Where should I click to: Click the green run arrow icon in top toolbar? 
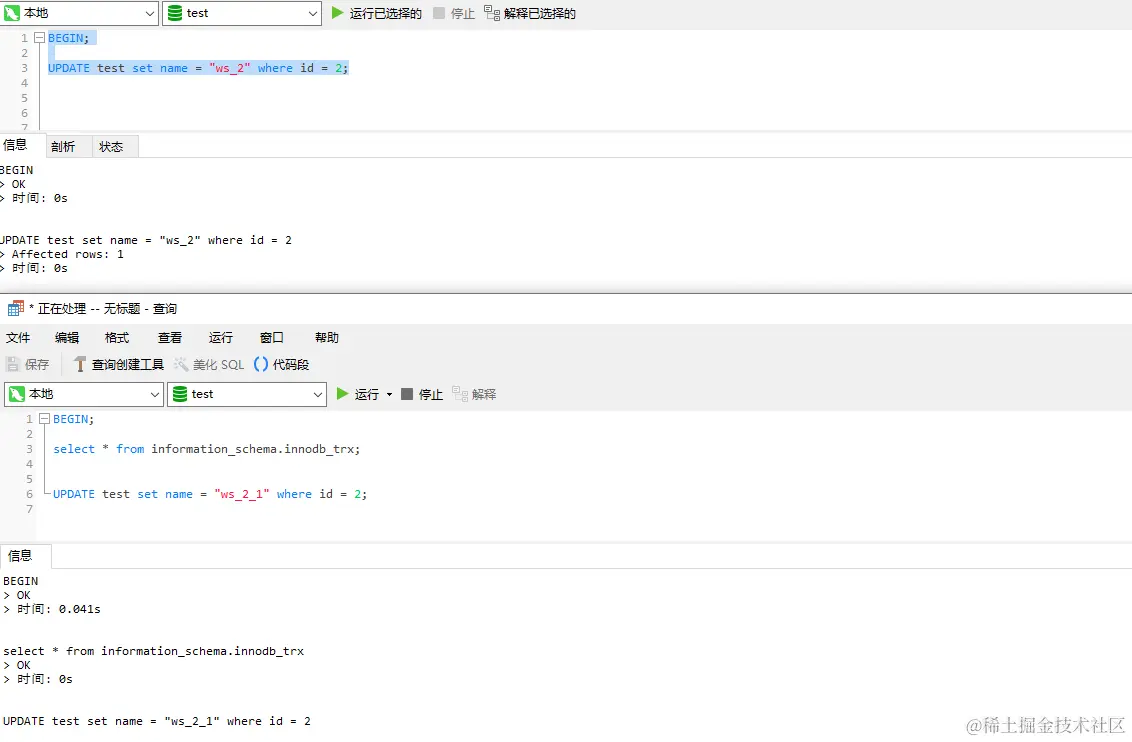pyautogui.click(x=337, y=13)
